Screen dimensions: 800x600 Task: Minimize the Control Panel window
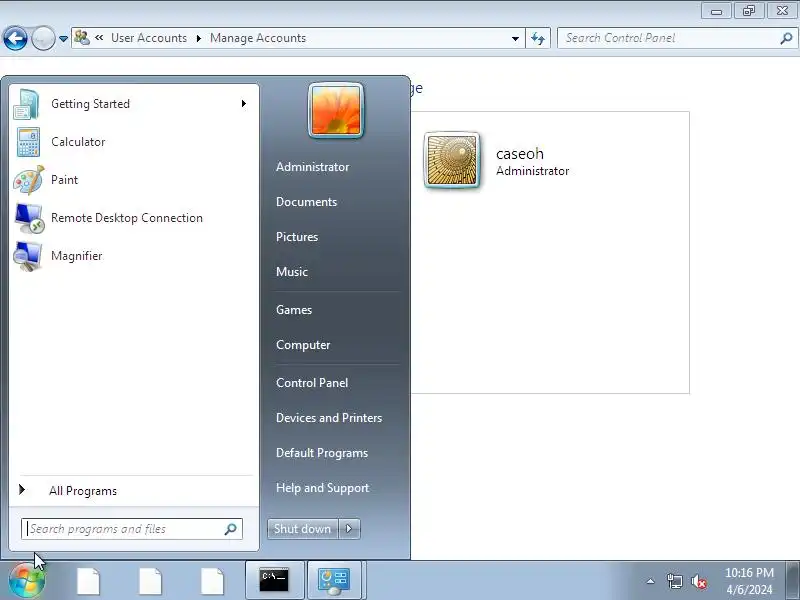tap(716, 11)
